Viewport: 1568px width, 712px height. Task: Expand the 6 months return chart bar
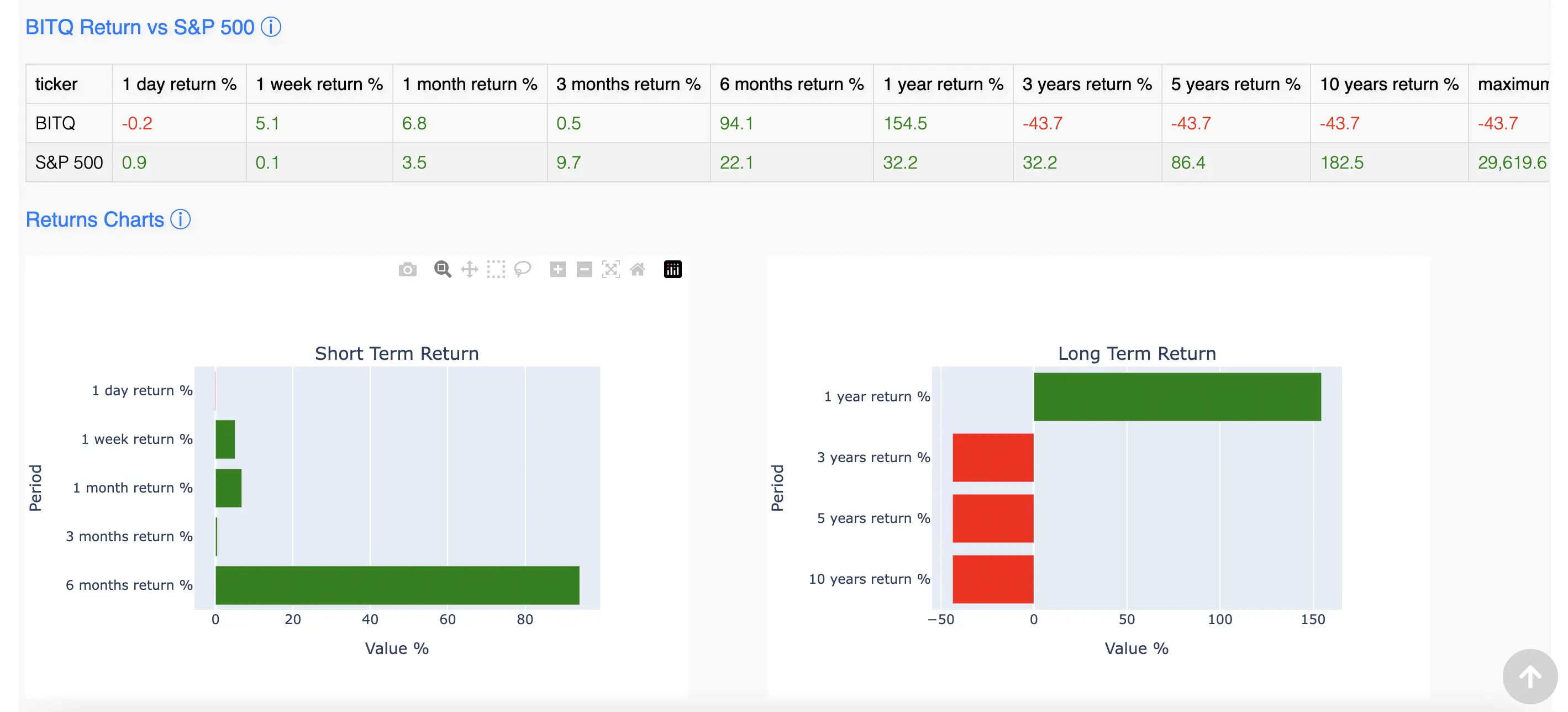click(400, 584)
